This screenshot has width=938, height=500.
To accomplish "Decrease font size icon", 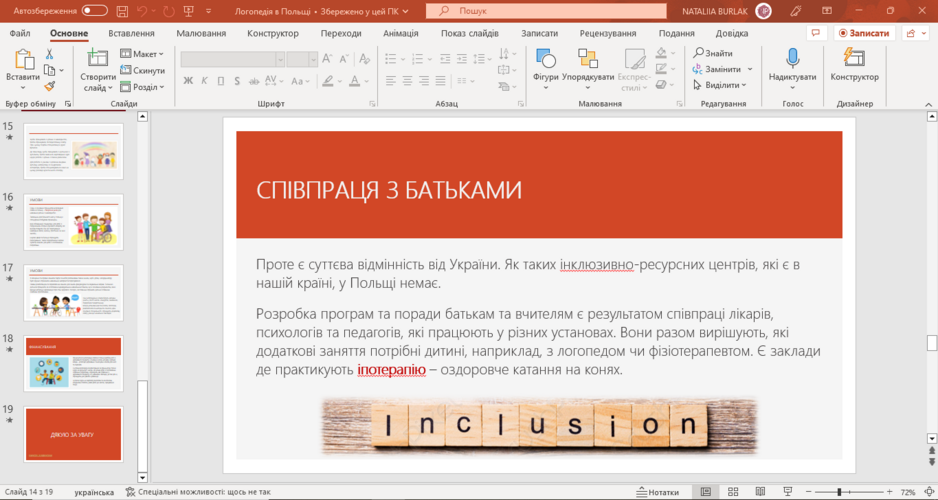I will coord(344,59).
